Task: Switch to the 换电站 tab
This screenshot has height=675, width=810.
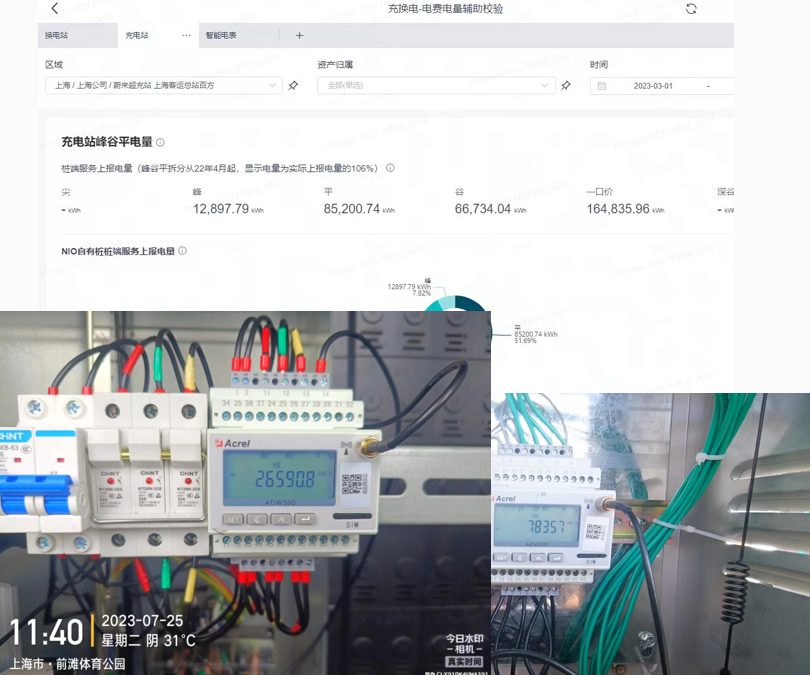Action: point(77,35)
